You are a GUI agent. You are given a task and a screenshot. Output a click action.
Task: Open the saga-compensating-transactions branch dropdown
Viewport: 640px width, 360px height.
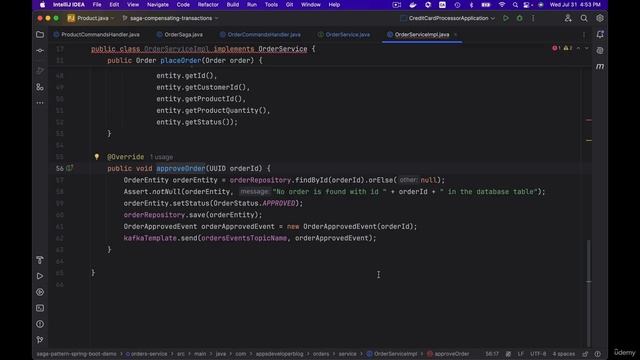coord(170,18)
